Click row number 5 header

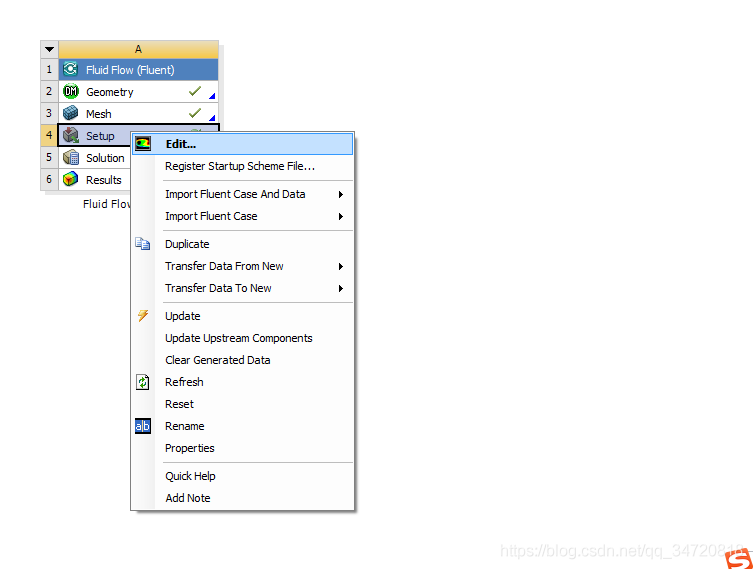click(x=49, y=157)
